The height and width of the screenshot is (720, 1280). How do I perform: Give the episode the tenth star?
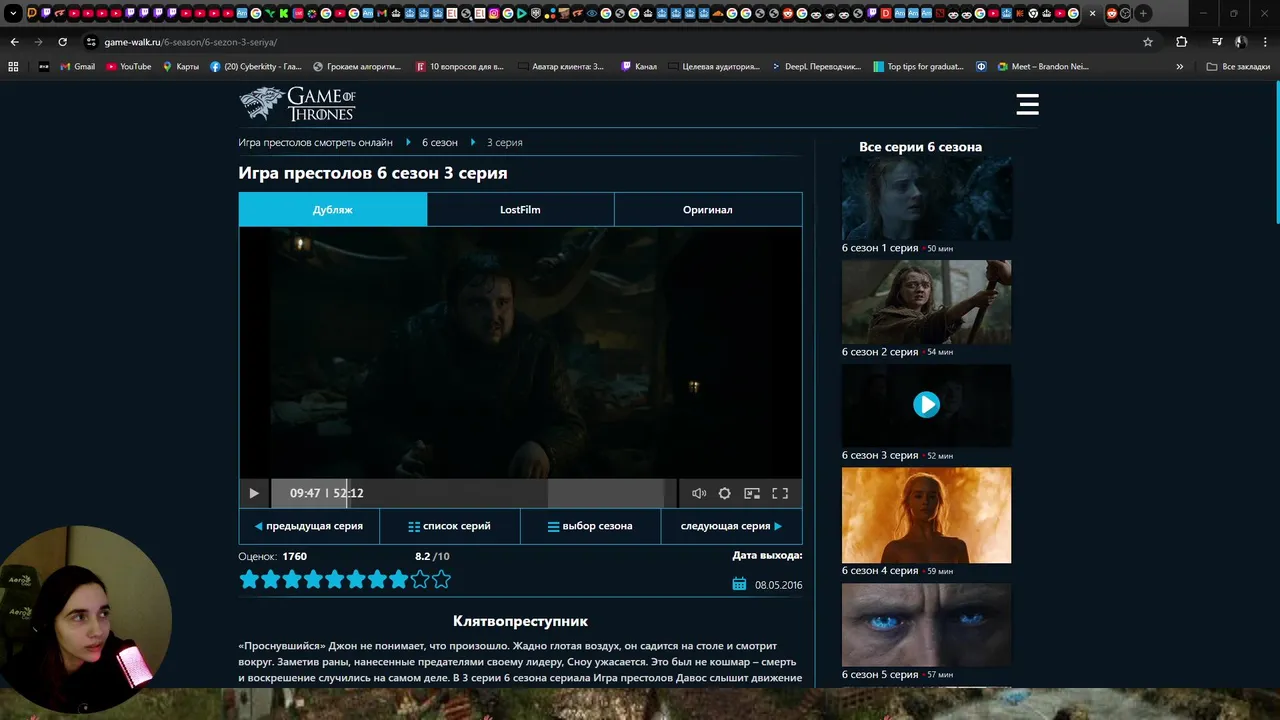[441, 579]
